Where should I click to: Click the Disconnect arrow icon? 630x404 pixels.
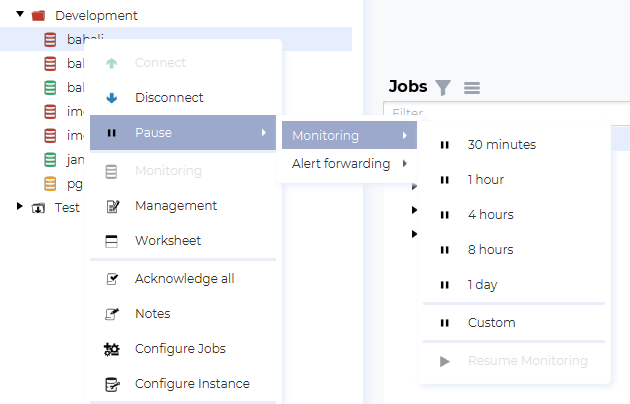pyautogui.click(x=112, y=98)
